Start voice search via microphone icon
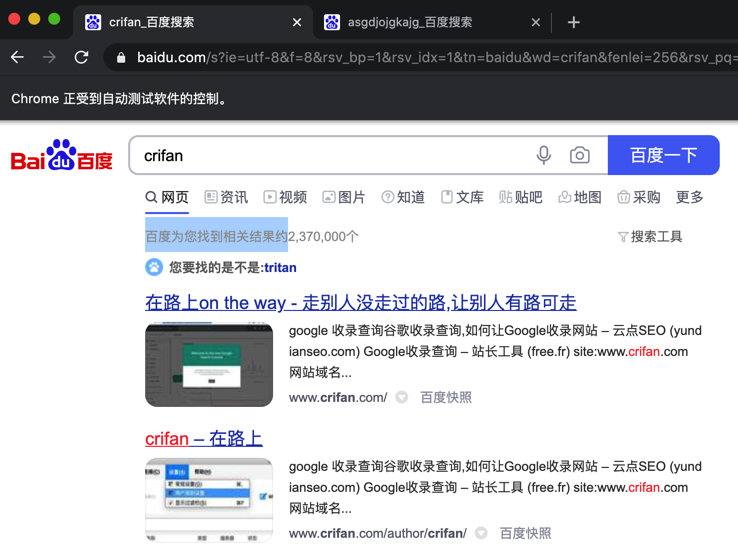The width and height of the screenshot is (738, 552). coord(544,155)
